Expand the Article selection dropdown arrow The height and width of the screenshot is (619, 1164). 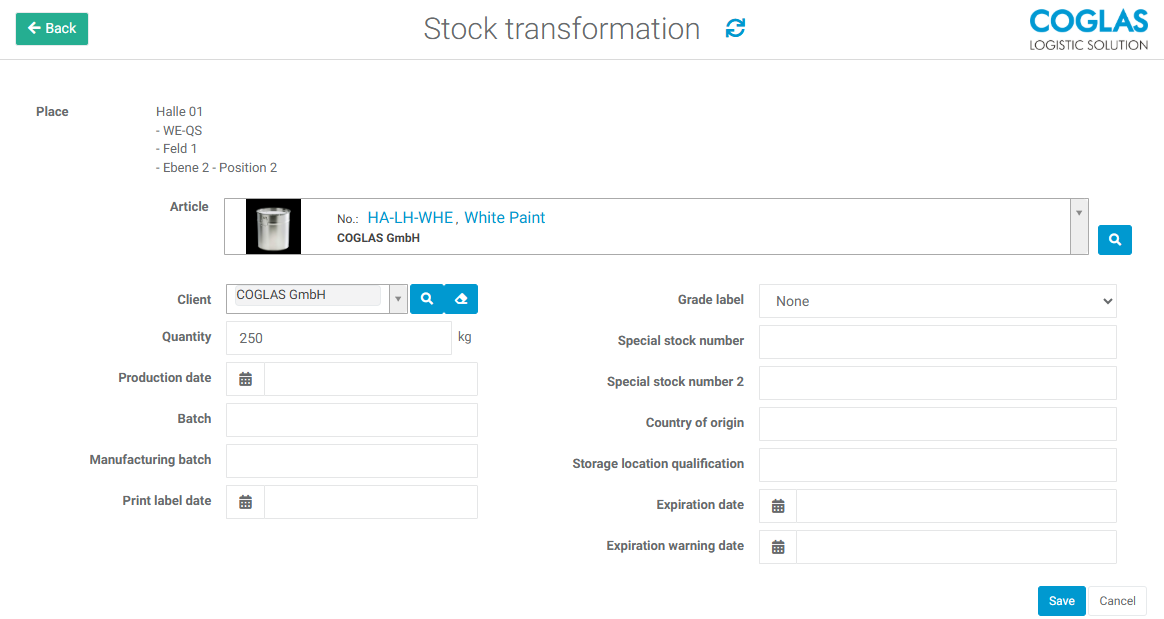point(1079,213)
